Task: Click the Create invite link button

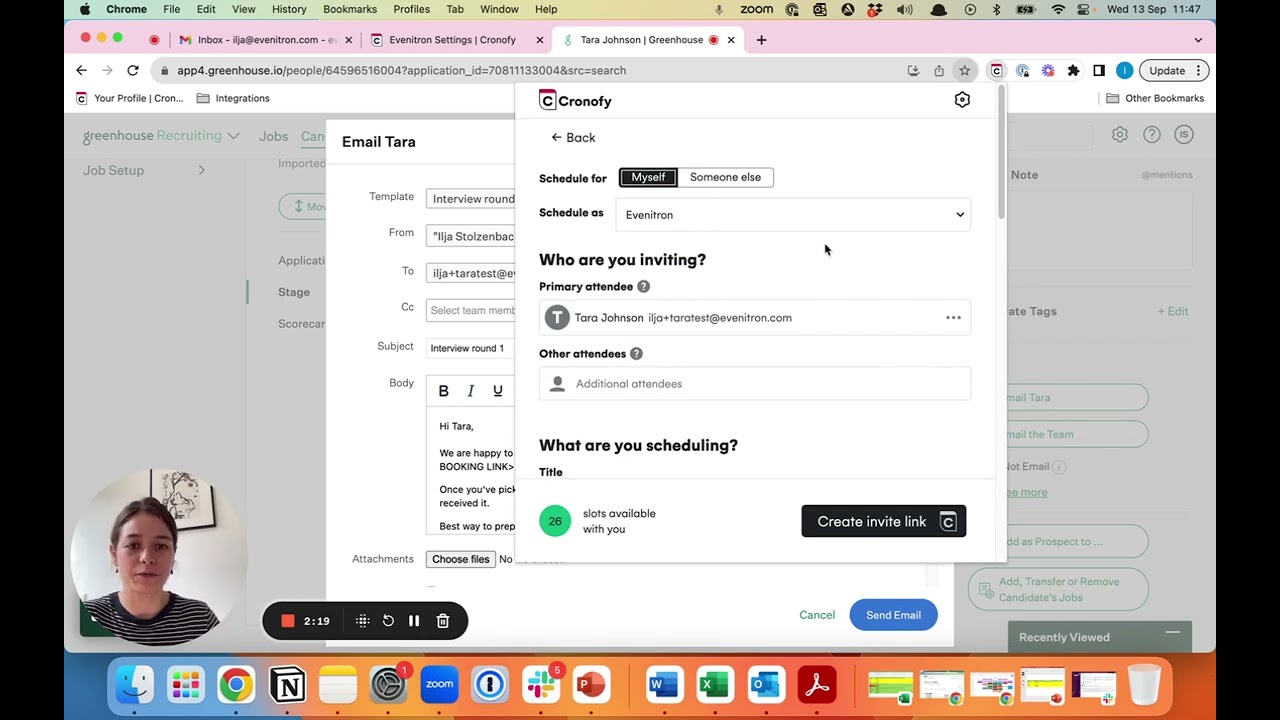Action: pyautogui.click(x=884, y=521)
